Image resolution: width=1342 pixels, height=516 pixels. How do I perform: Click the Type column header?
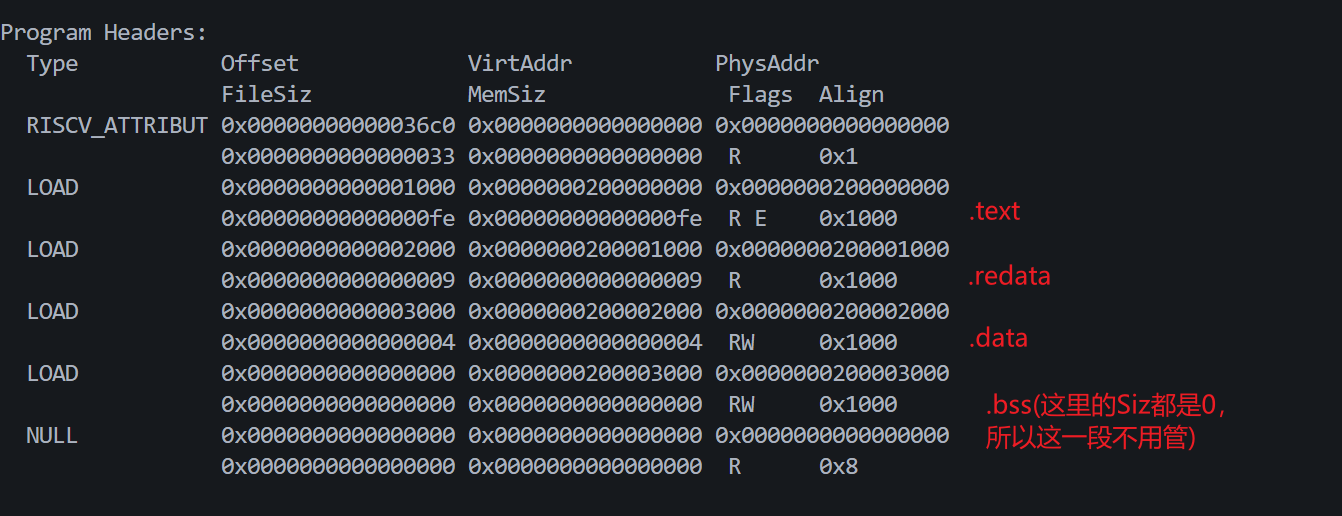(x=52, y=64)
